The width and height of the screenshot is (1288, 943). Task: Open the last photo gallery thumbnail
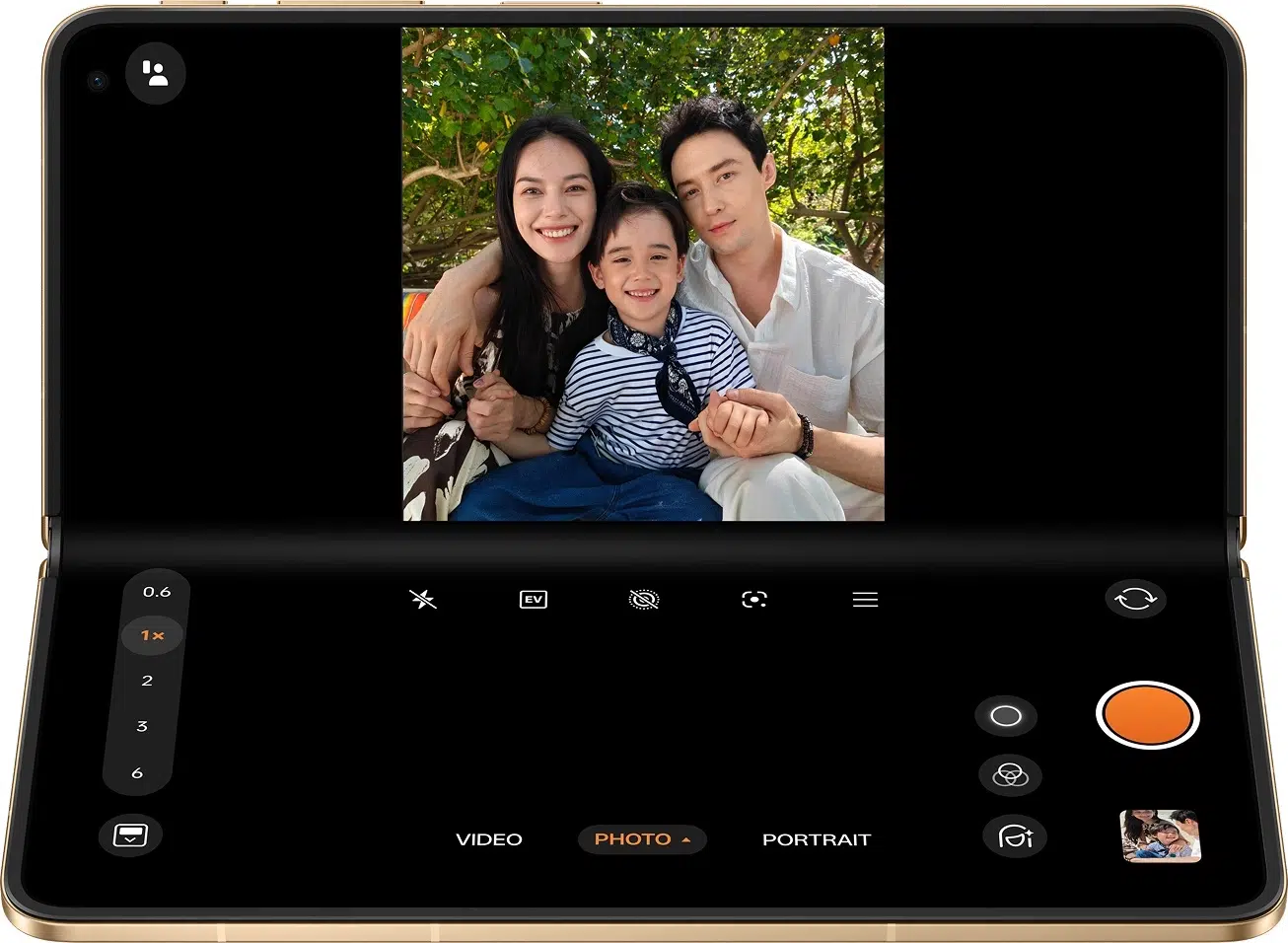pyautogui.click(x=1160, y=835)
